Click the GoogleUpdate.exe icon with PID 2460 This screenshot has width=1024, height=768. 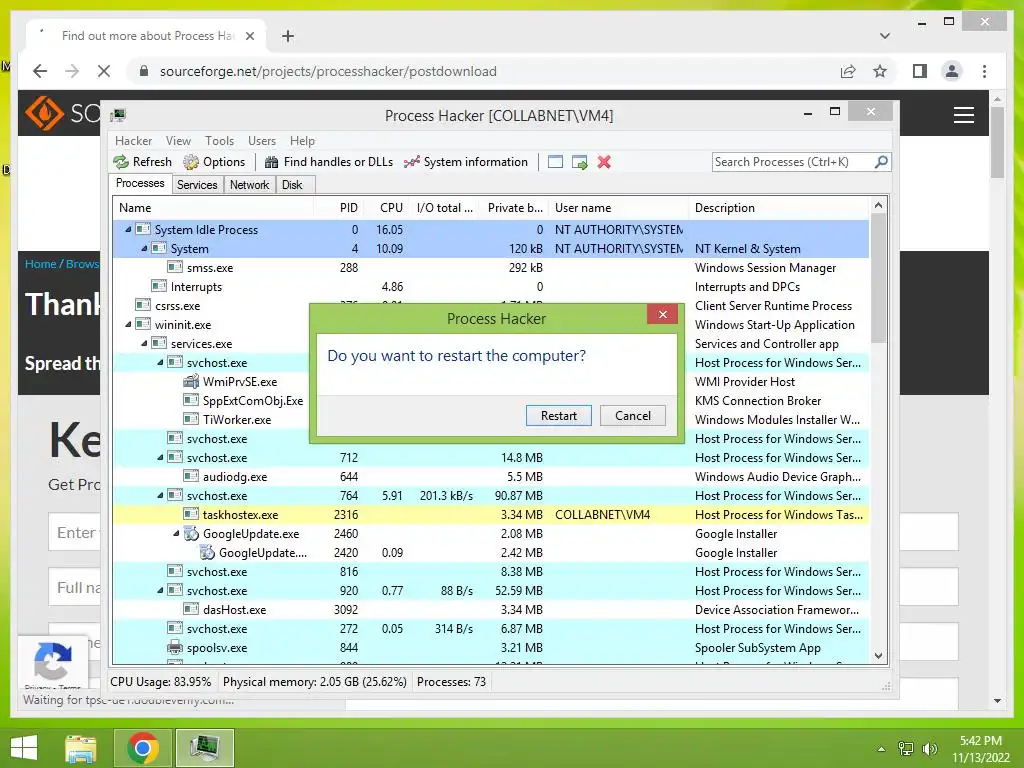pos(191,534)
